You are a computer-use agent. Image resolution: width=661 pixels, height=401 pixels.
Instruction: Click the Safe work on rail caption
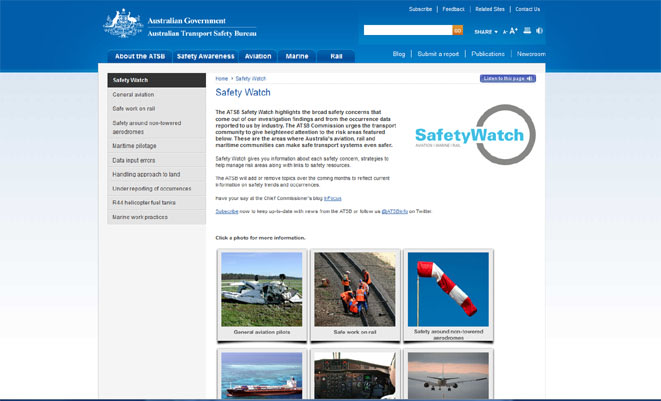[x=355, y=332]
